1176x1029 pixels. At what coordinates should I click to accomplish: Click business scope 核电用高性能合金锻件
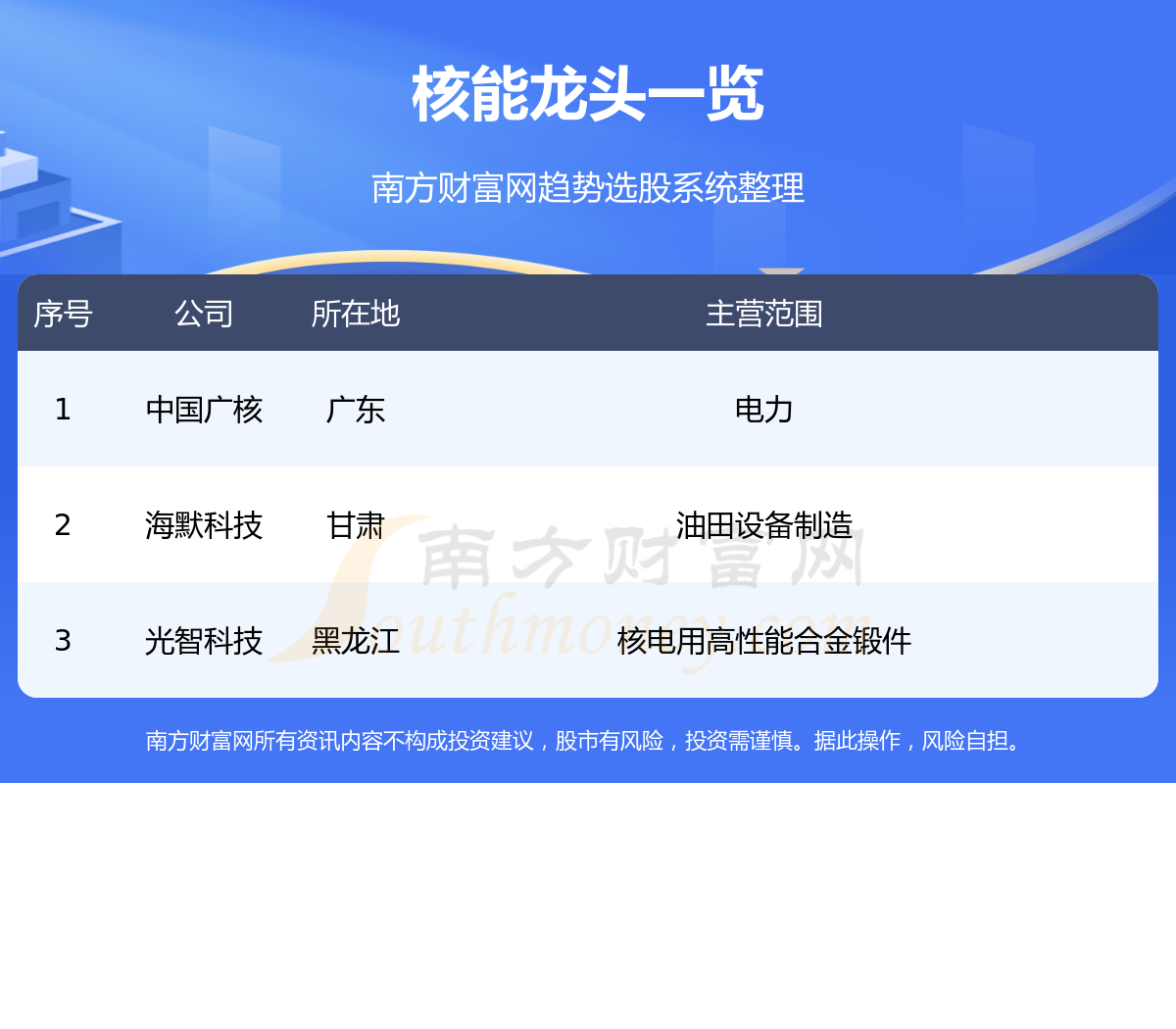point(764,641)
